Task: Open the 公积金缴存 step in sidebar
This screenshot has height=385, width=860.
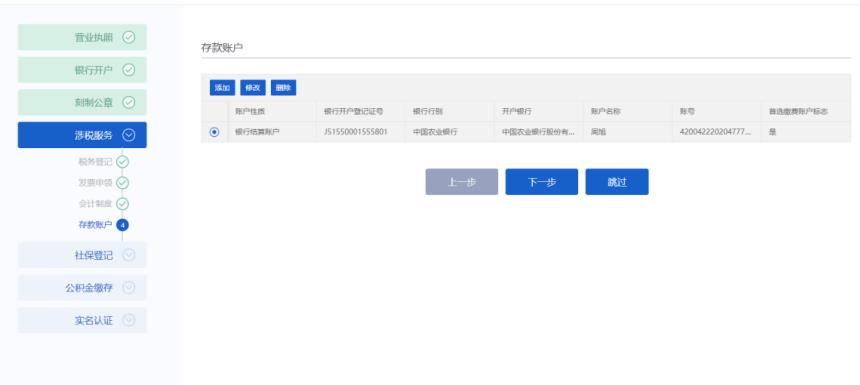Action: 82,287
